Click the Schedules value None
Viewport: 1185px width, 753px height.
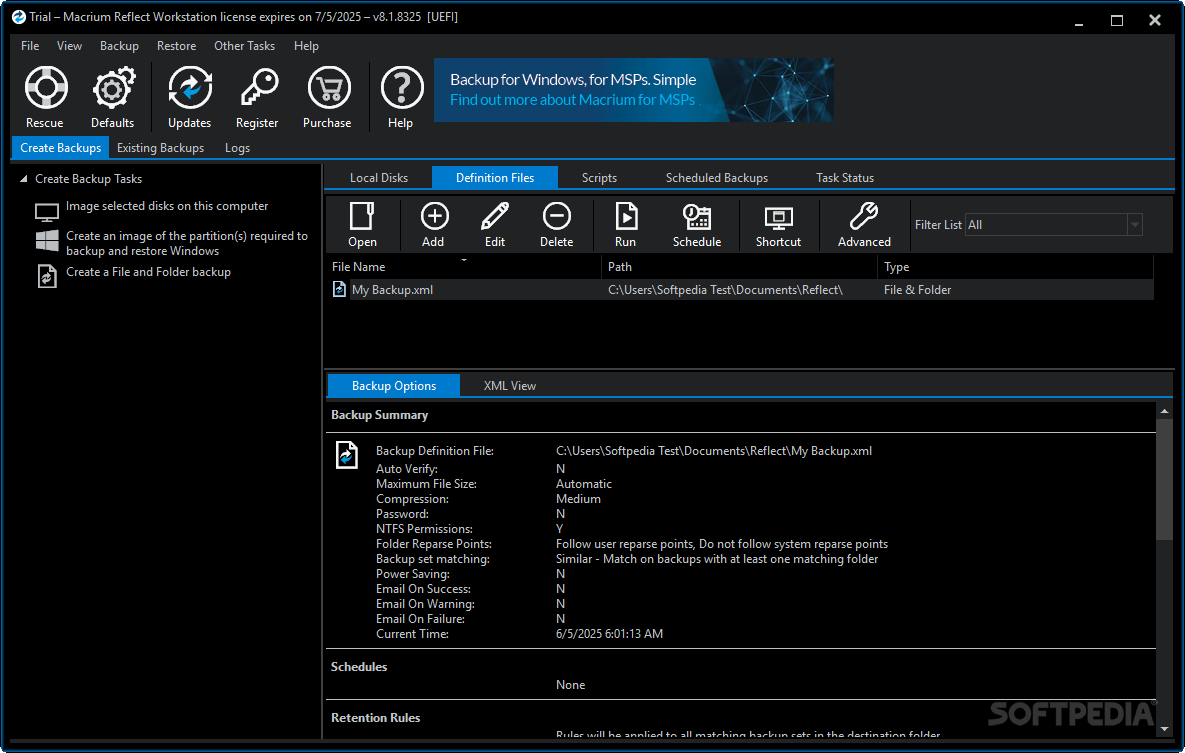[571, 685]
